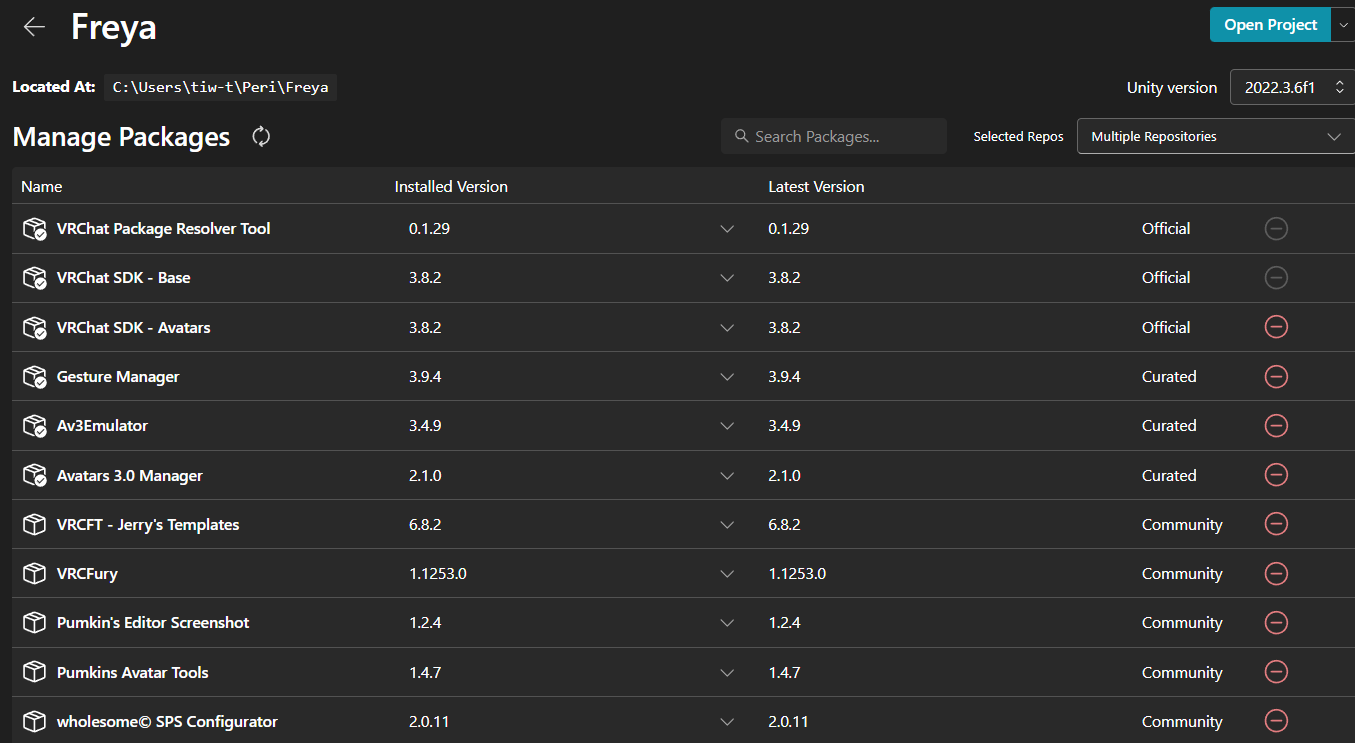1355x743 pixels.
Task: Refresh the Manage Packages list
Action: click(x=261, y=137)
